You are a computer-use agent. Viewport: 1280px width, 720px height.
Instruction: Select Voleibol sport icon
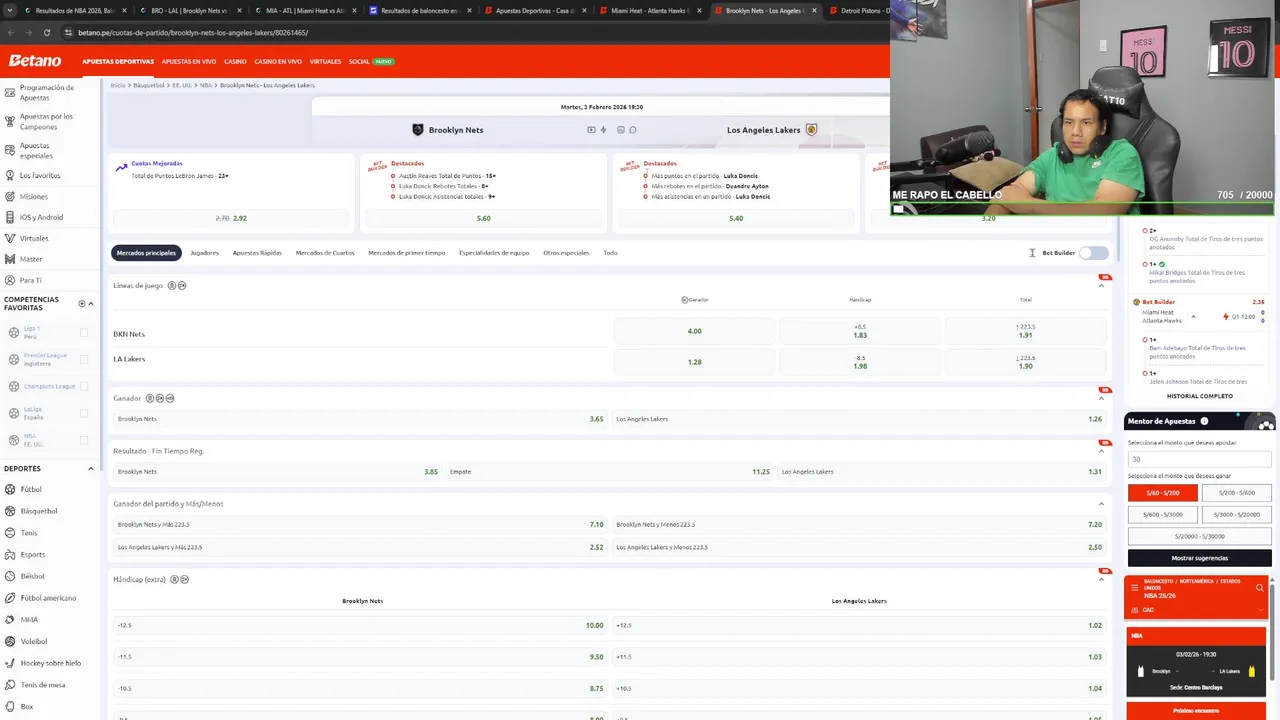[x=10, y=641]
